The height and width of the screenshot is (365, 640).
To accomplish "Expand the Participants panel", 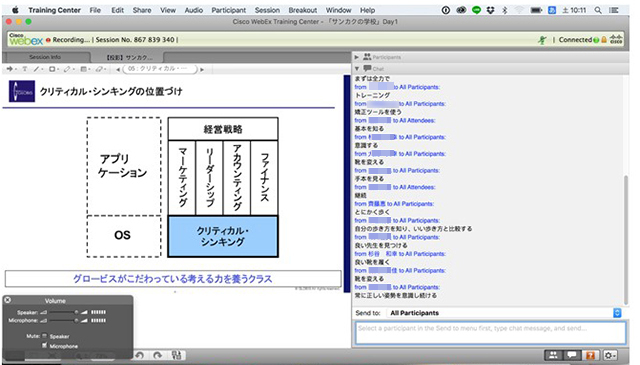I will coord(356,57).
